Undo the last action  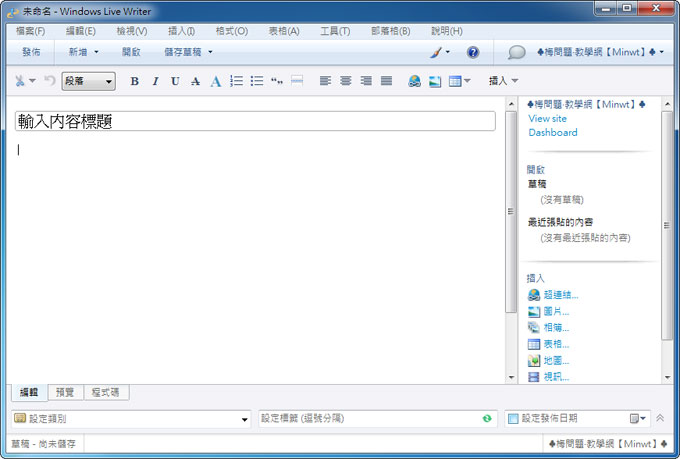coord(50,81)
